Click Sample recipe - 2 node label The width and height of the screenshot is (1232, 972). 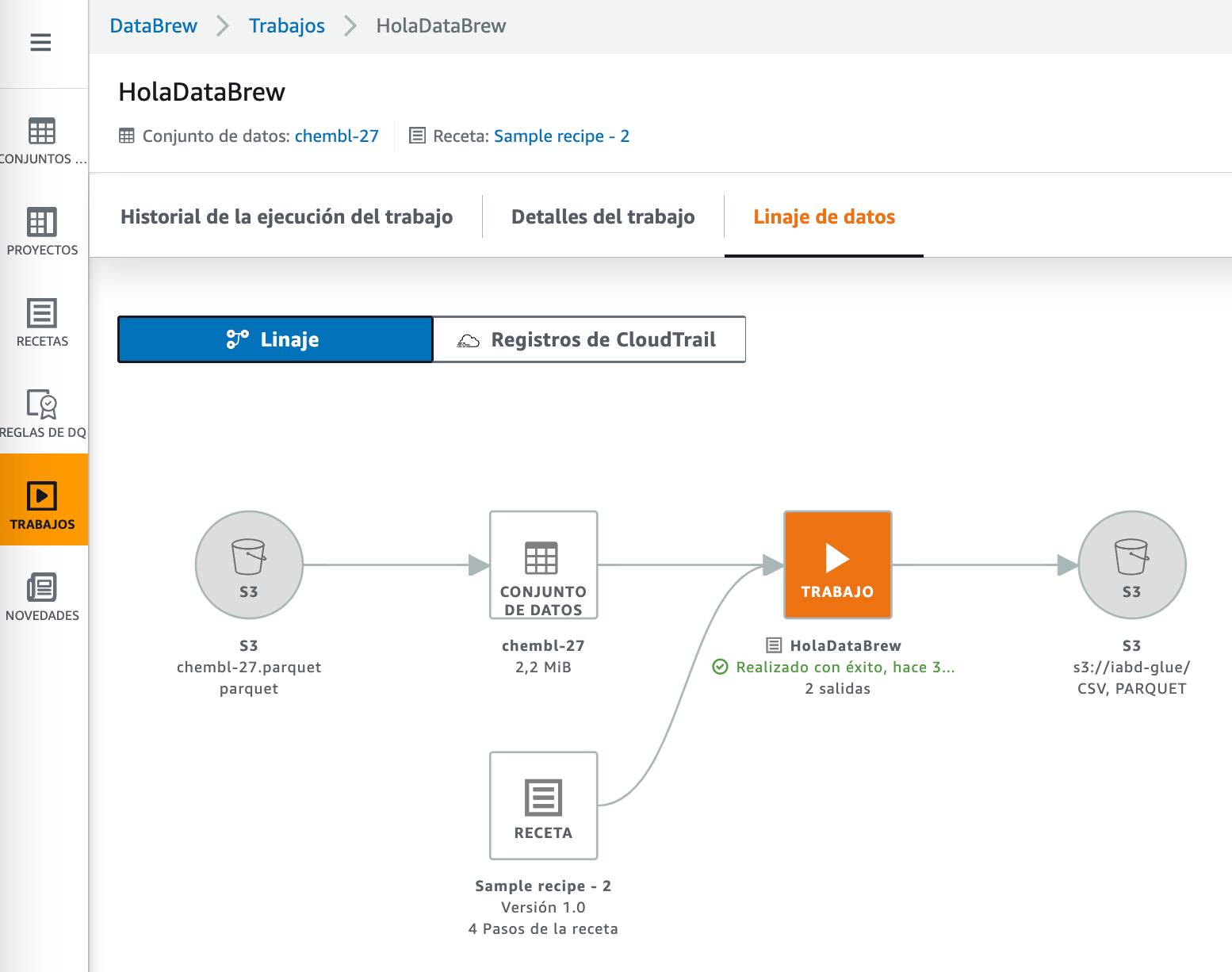point(543,886)
